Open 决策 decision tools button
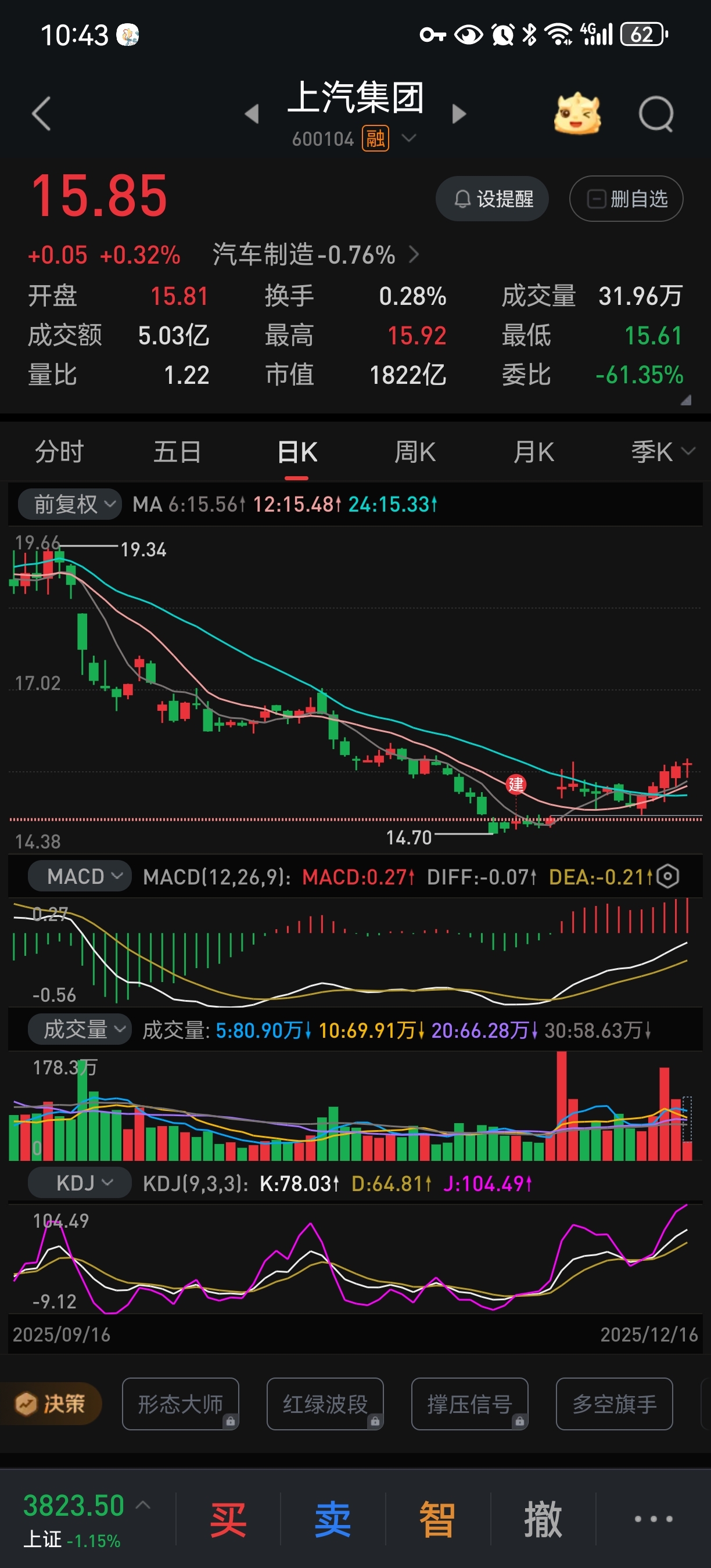The height and width of the screenshot is (1568, 711). point(51,1404)
